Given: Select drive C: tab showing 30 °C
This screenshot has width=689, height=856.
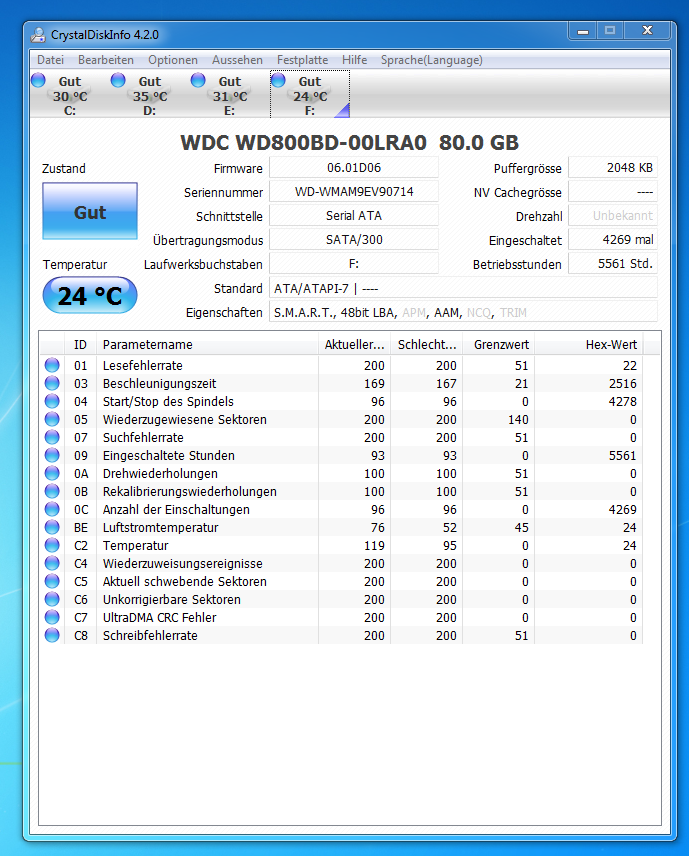Looking at the screenshot, I should click(70, 95).
